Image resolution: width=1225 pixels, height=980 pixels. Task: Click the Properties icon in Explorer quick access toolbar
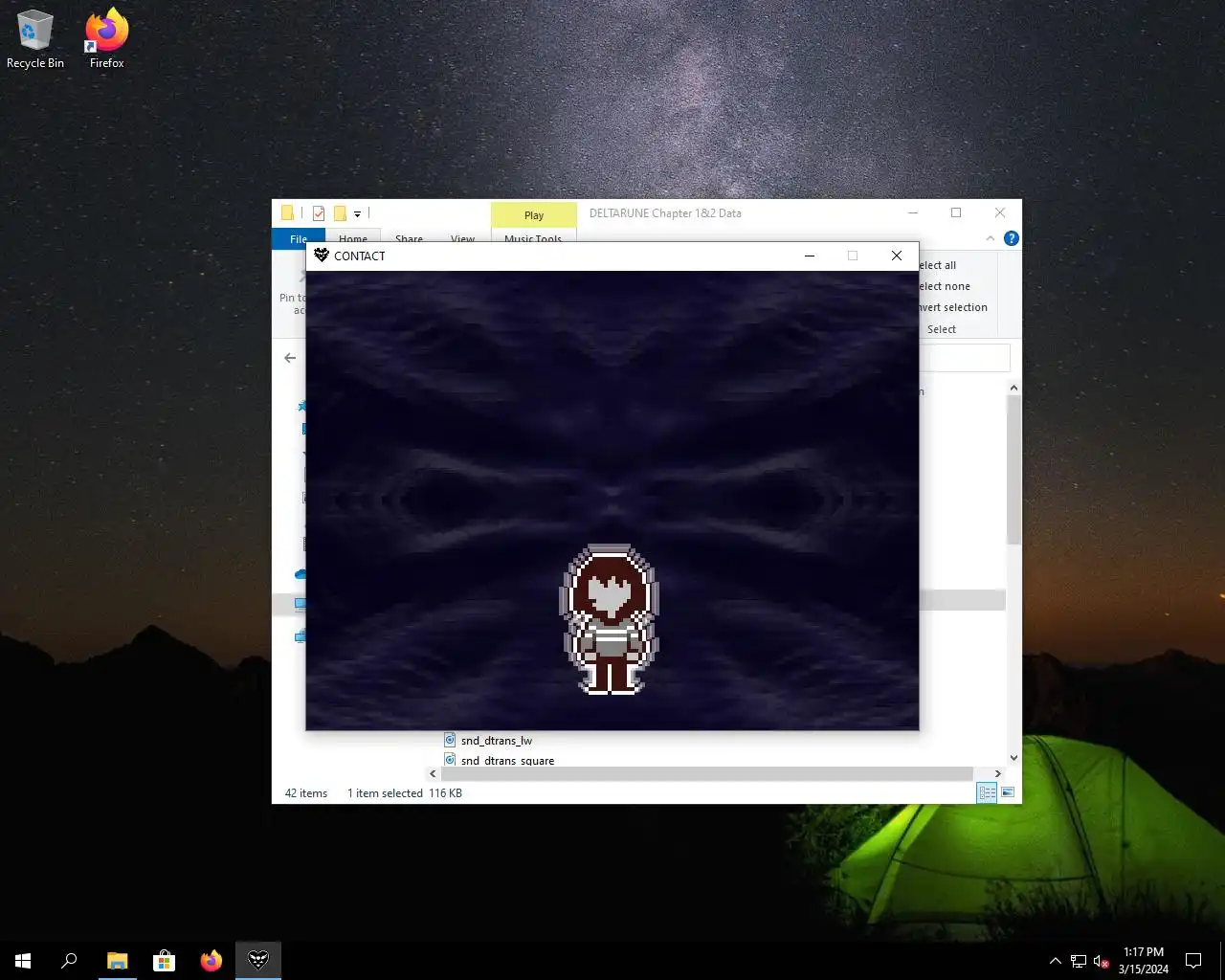point(319,213)
